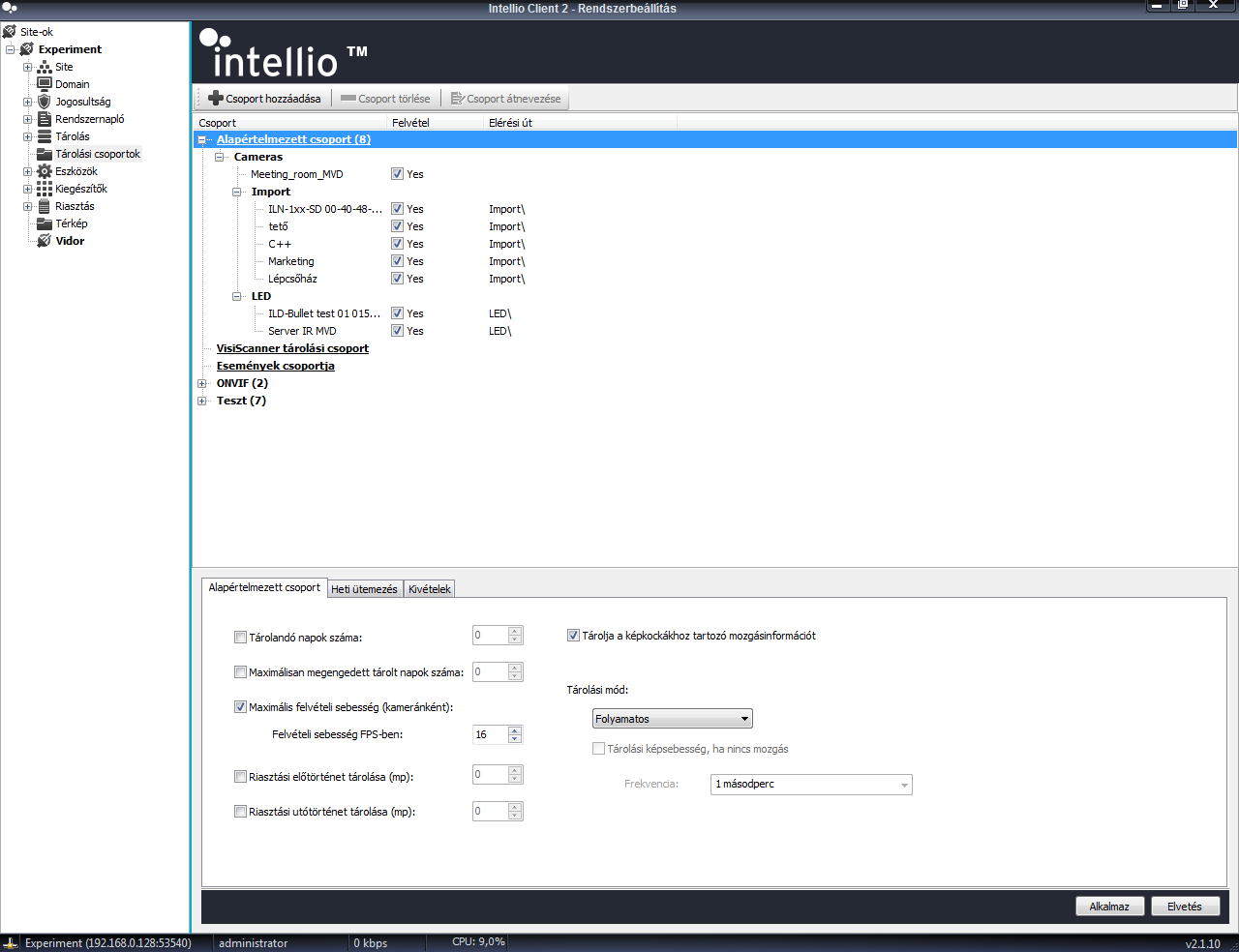The height and width of the screenshot is (952, 1239).
Task: Toggle recording checkbox for tető camera
Action: [397, 226]
